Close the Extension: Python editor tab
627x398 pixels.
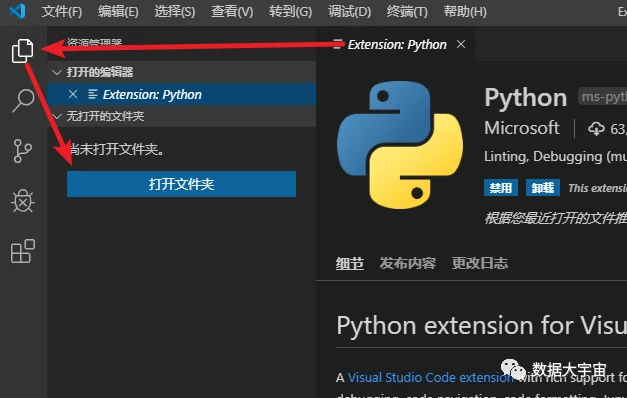[x=461, y=44]
